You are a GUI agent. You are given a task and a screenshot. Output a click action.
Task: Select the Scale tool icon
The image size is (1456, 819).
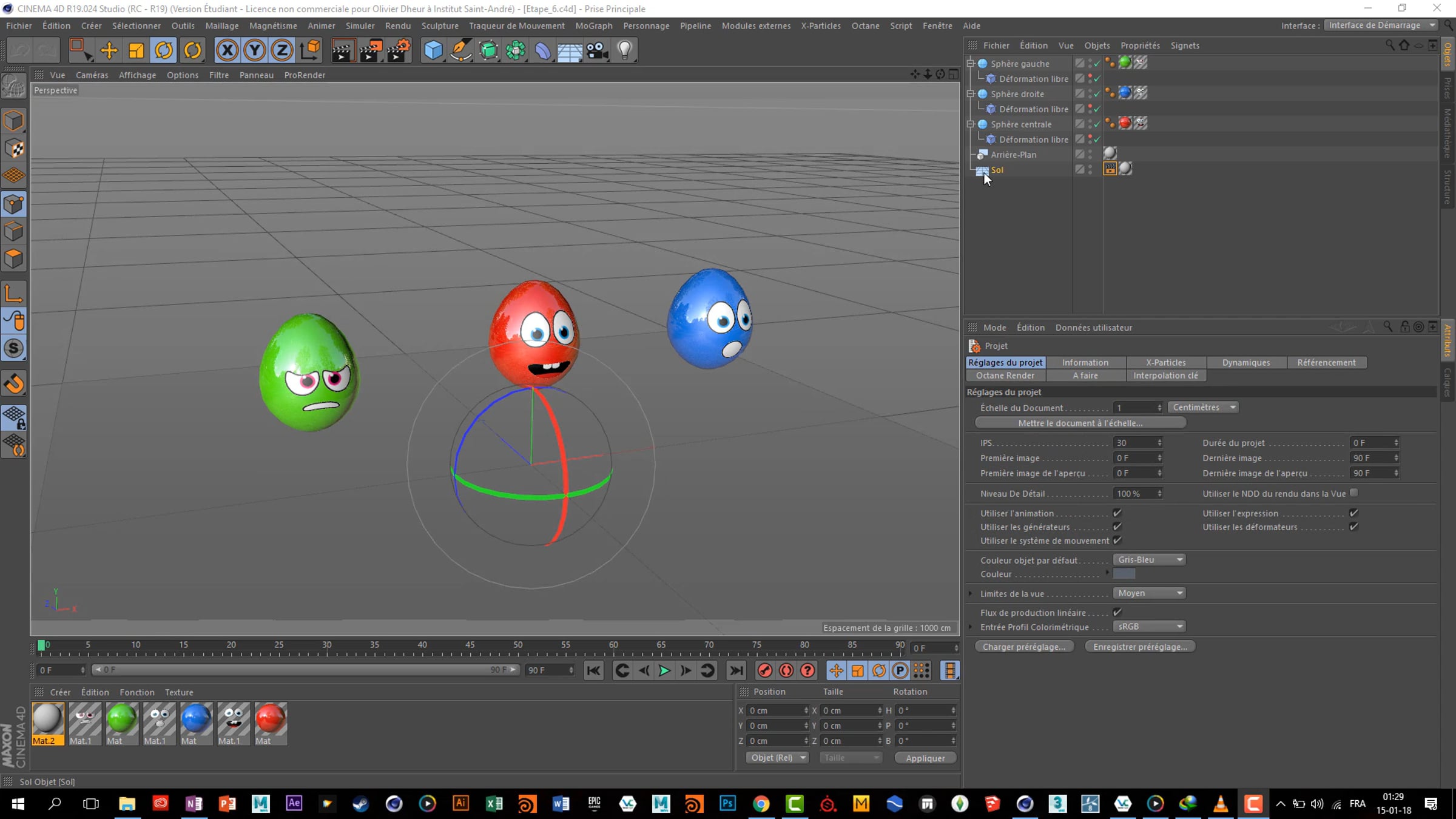pyautogui.click(x=136, y=50)
